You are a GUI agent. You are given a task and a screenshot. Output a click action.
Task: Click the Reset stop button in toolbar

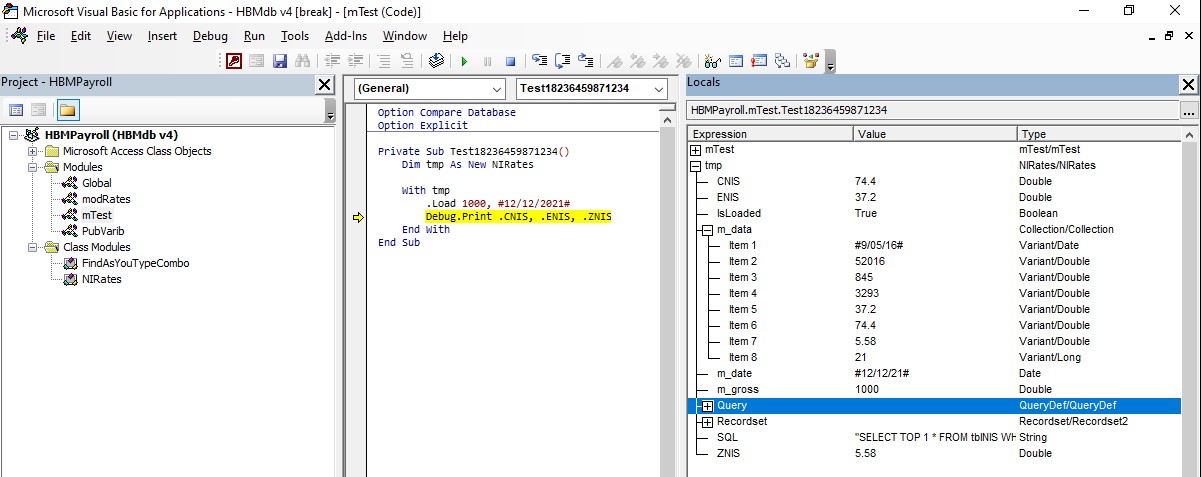coord(510,61)
